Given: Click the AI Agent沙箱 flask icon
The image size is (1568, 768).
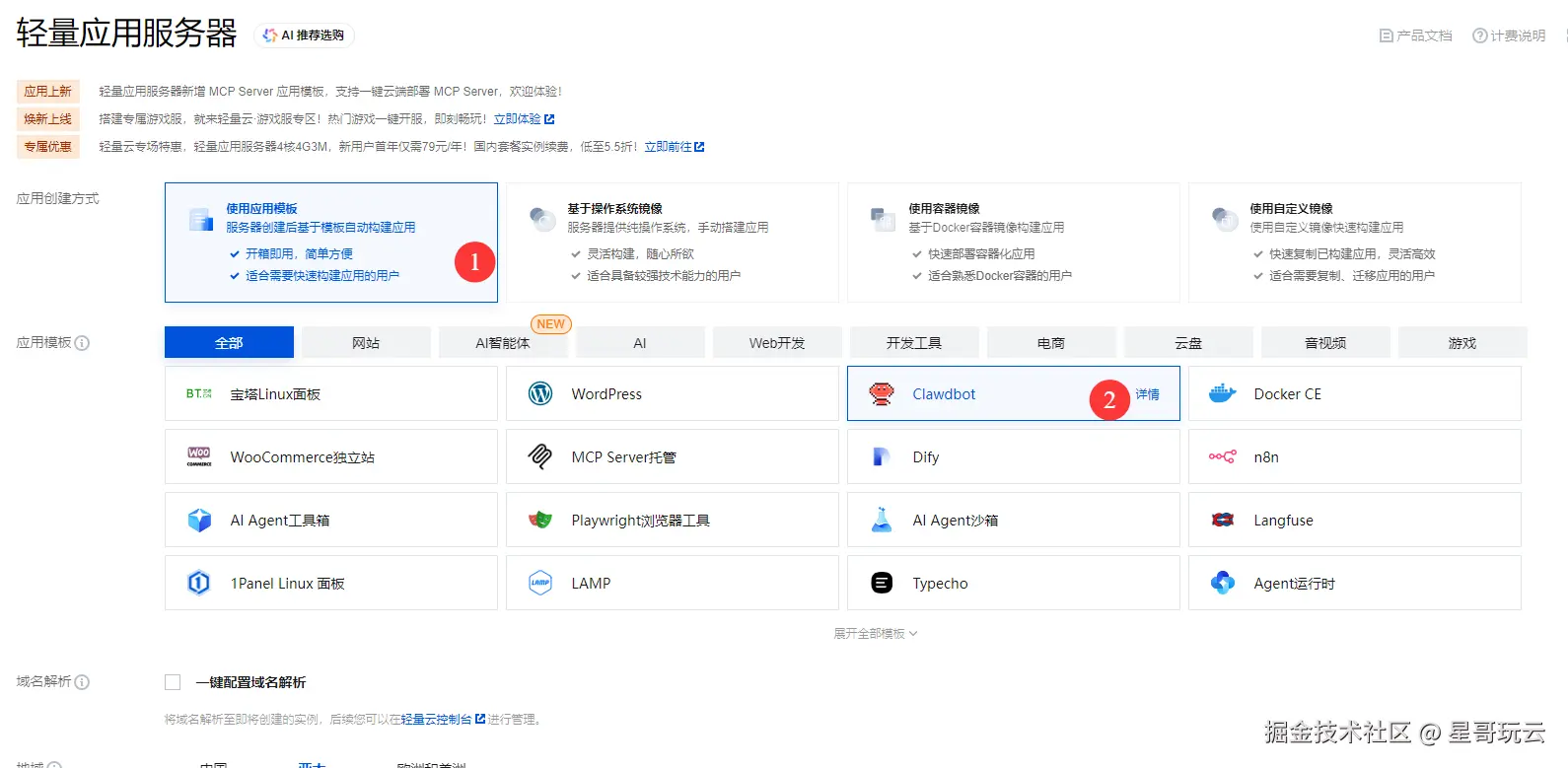Looking at the screenshot, I should pos(882,520).
